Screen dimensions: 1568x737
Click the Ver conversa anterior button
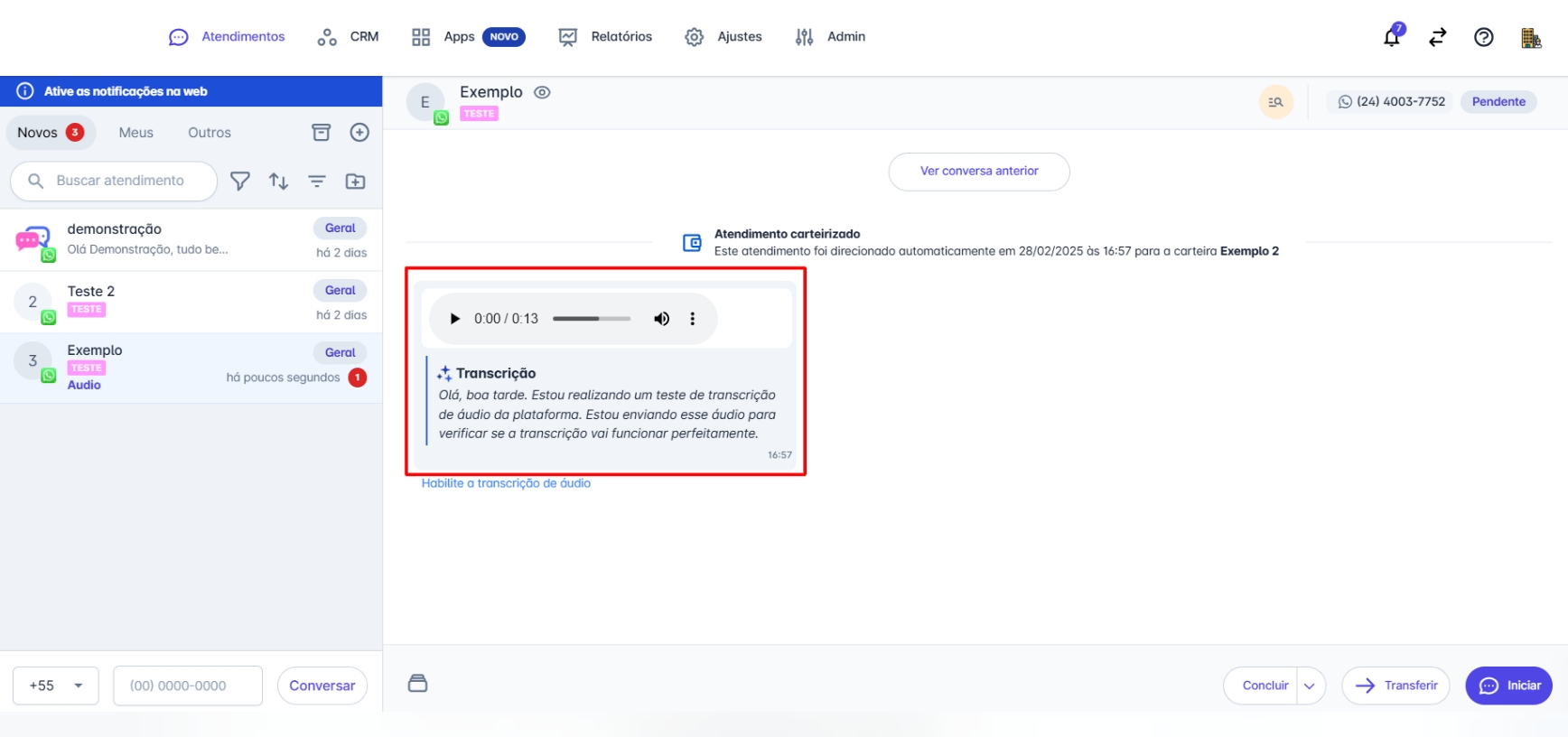pos(979,172)
